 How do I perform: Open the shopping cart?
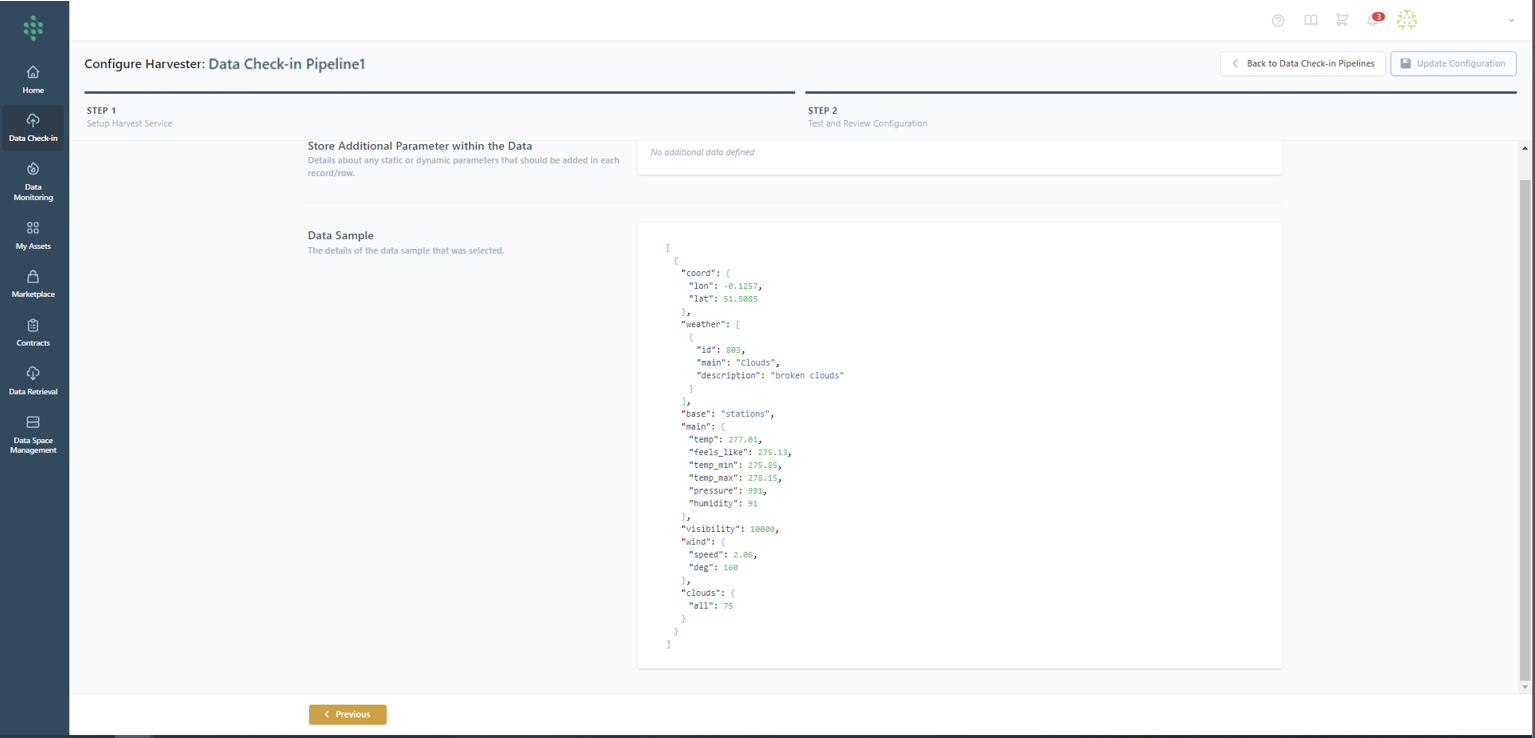(1342, 21)
